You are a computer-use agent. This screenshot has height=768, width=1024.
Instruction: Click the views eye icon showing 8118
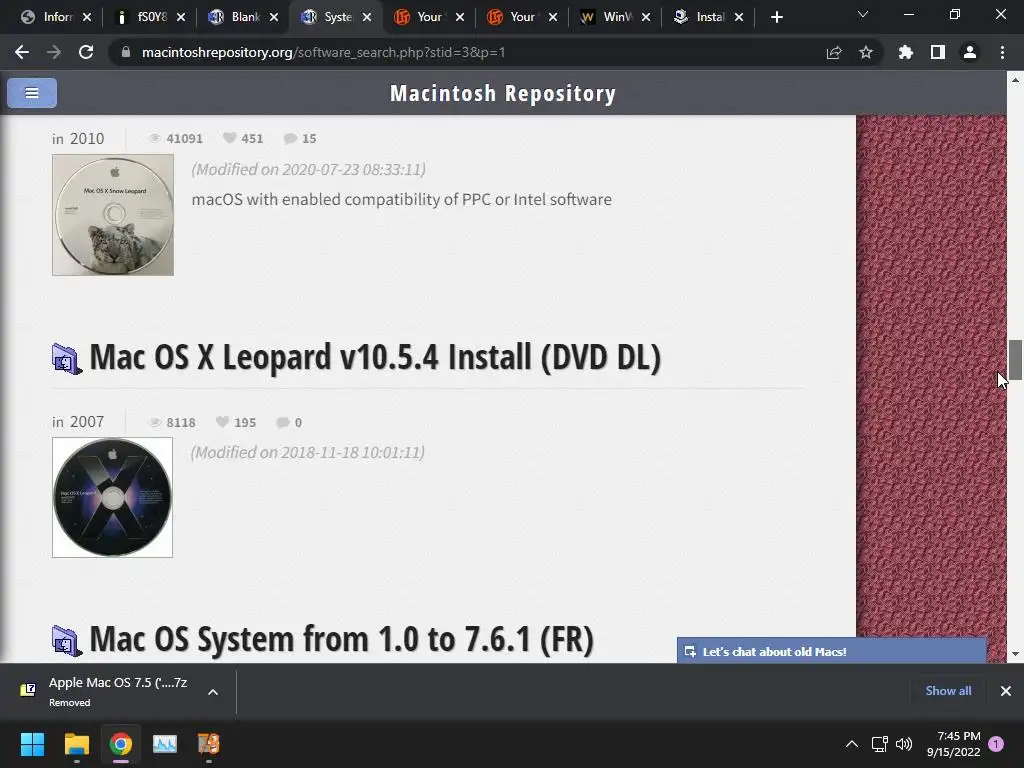click(155, 423)
